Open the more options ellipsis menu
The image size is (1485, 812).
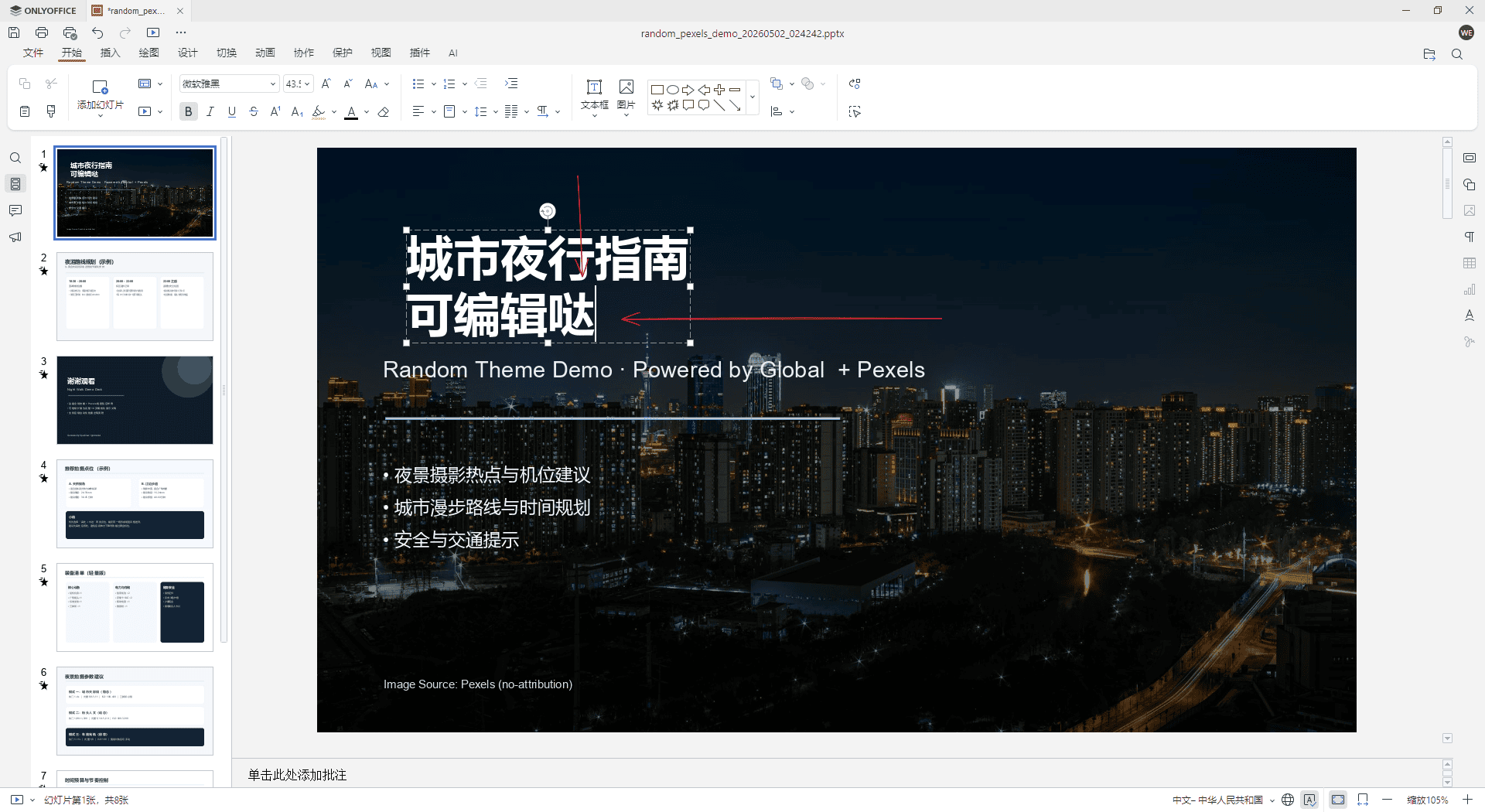[x=181, y=32]
